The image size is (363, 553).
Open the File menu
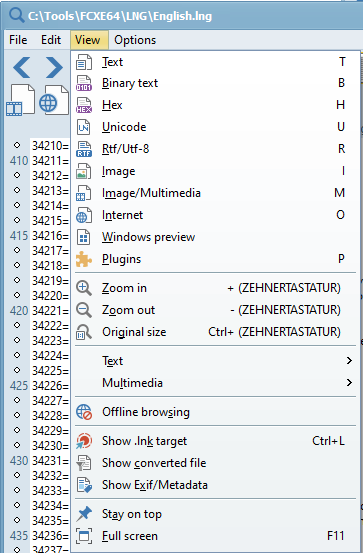coord(18,40)
